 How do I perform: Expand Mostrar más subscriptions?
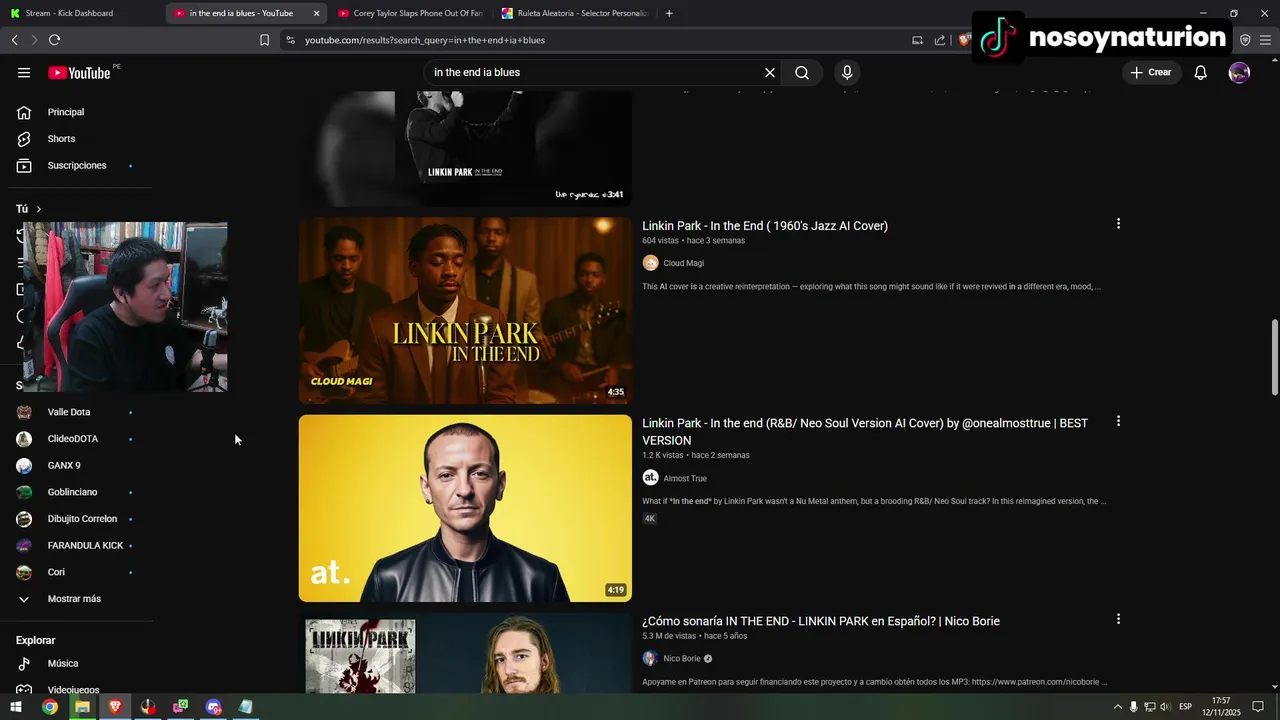click(x=75, y=599)
